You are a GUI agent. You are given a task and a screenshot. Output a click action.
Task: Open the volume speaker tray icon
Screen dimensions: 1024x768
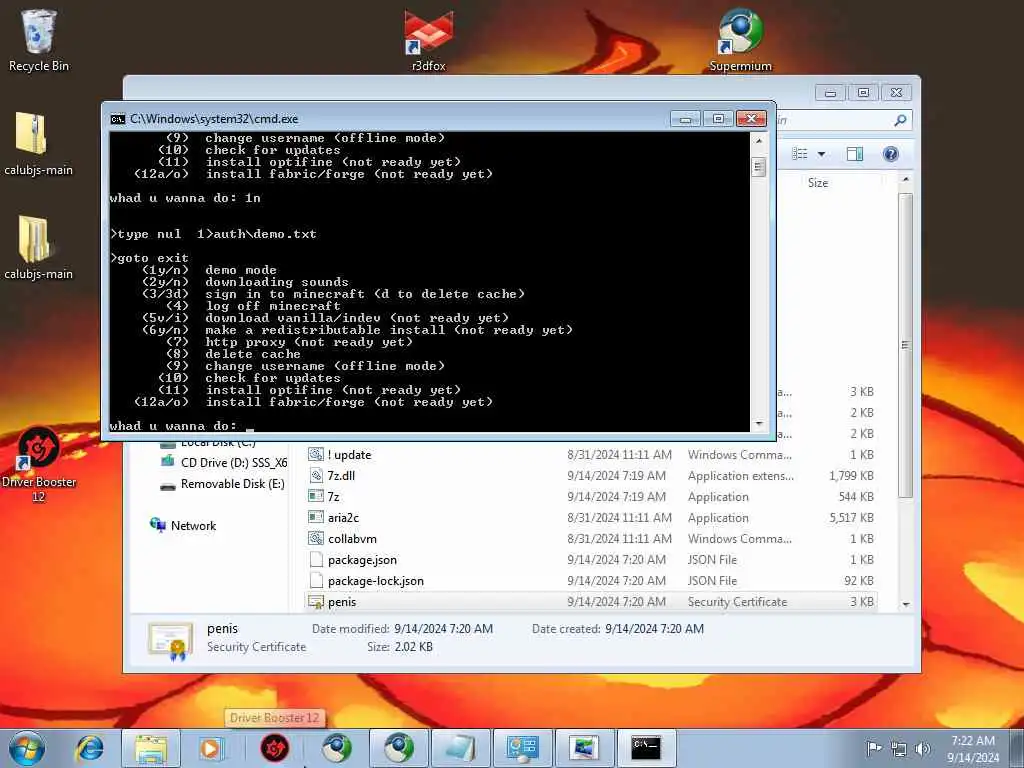922,749
